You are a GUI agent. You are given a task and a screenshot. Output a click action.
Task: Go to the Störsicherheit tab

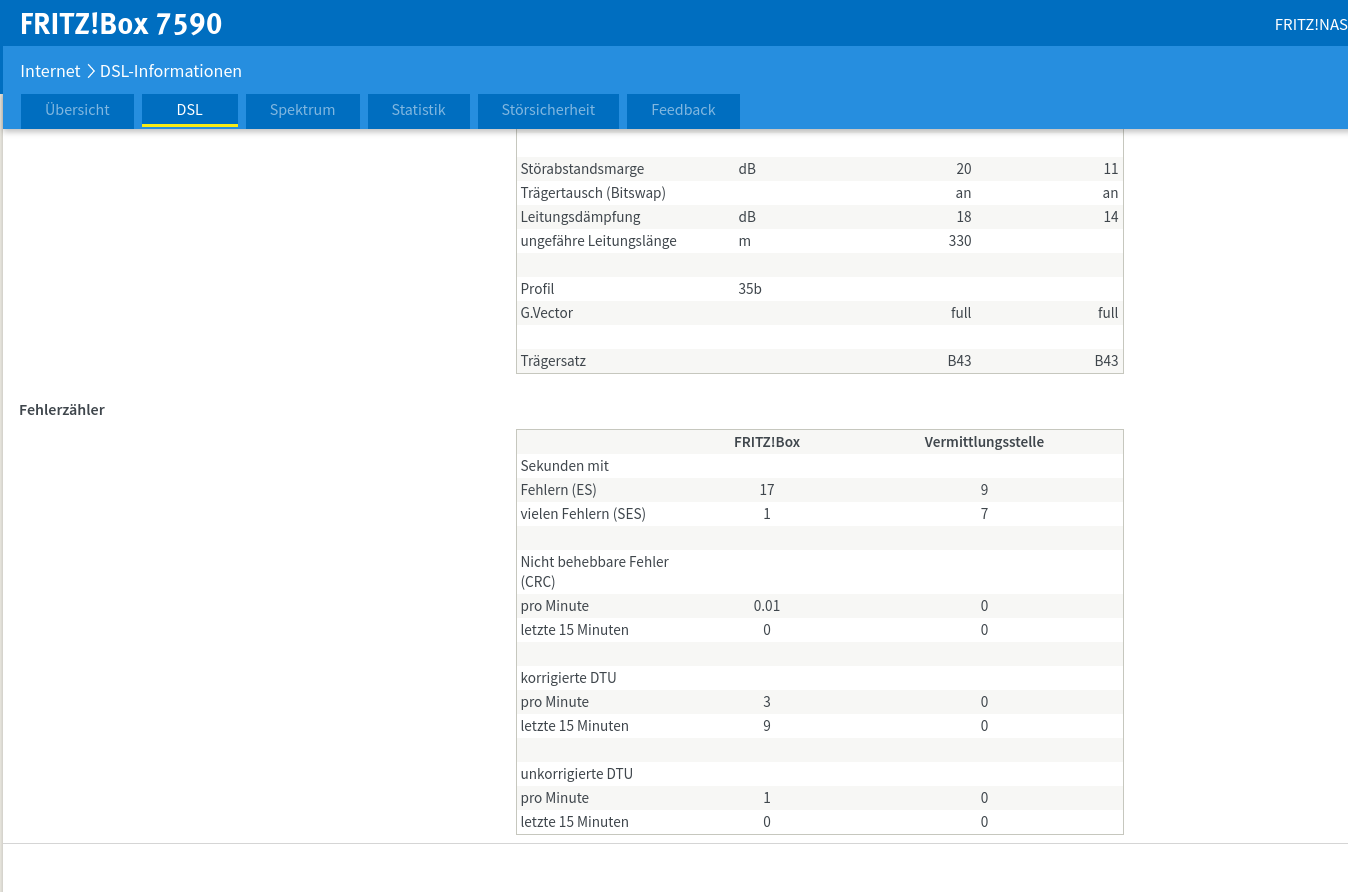(x=548, y=110)
